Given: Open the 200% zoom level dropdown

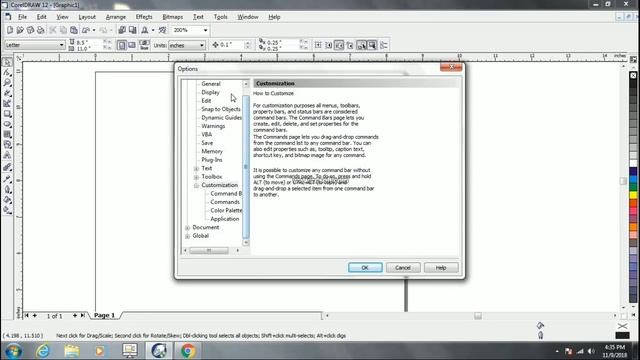Looking at the screenshot, I should pos(205,30).
